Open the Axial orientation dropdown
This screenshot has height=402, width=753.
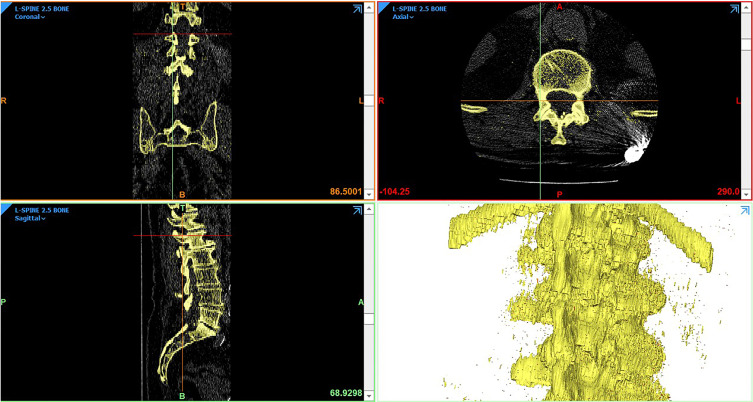coord(404,17)
